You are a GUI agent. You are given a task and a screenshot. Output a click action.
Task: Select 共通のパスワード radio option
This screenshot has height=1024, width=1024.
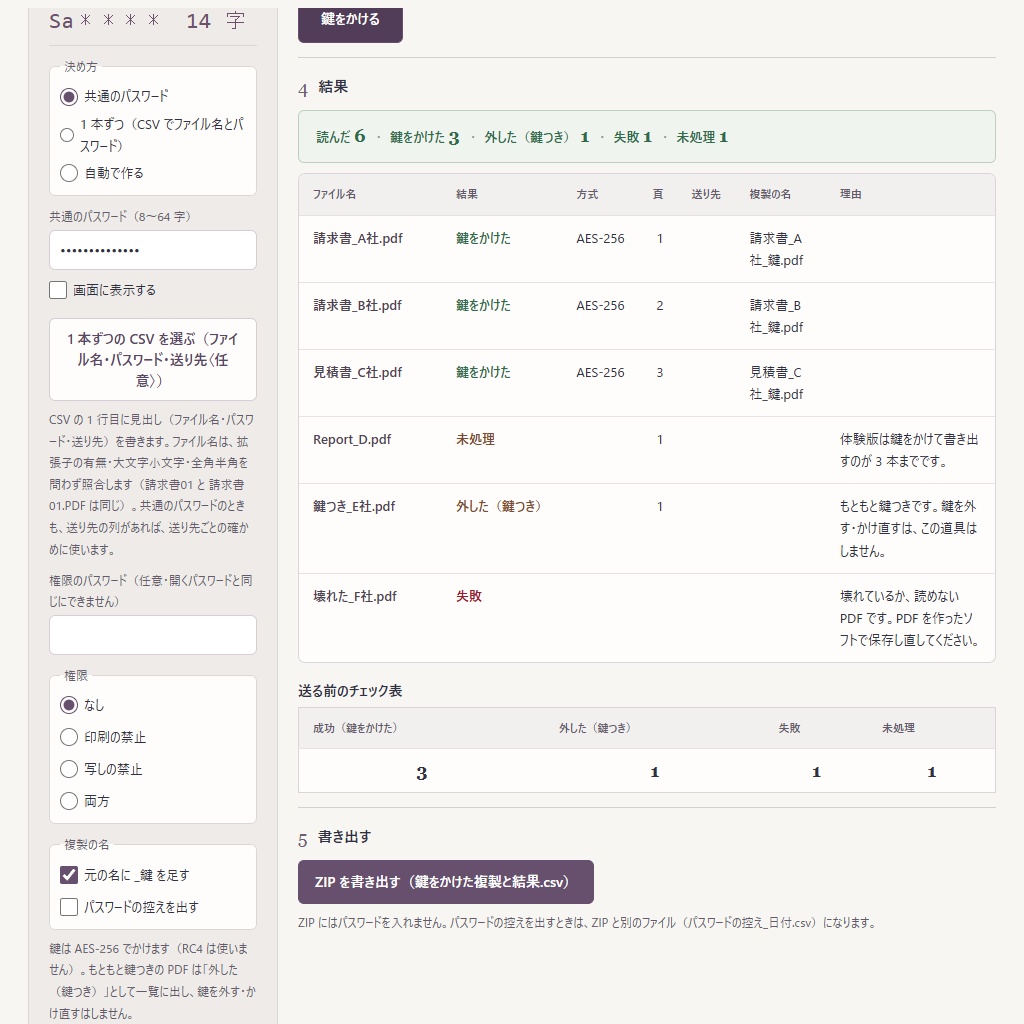(69, 97)
